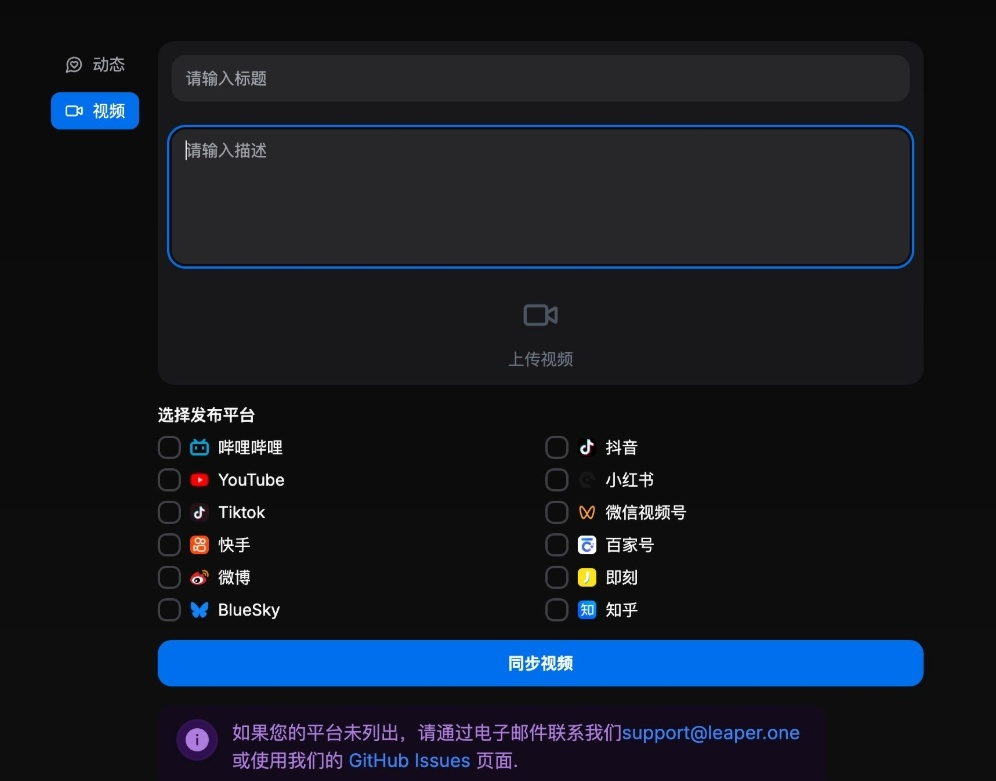Check the 微信视频号 checkbox
The image size is (996, 781).
point(556,512)
